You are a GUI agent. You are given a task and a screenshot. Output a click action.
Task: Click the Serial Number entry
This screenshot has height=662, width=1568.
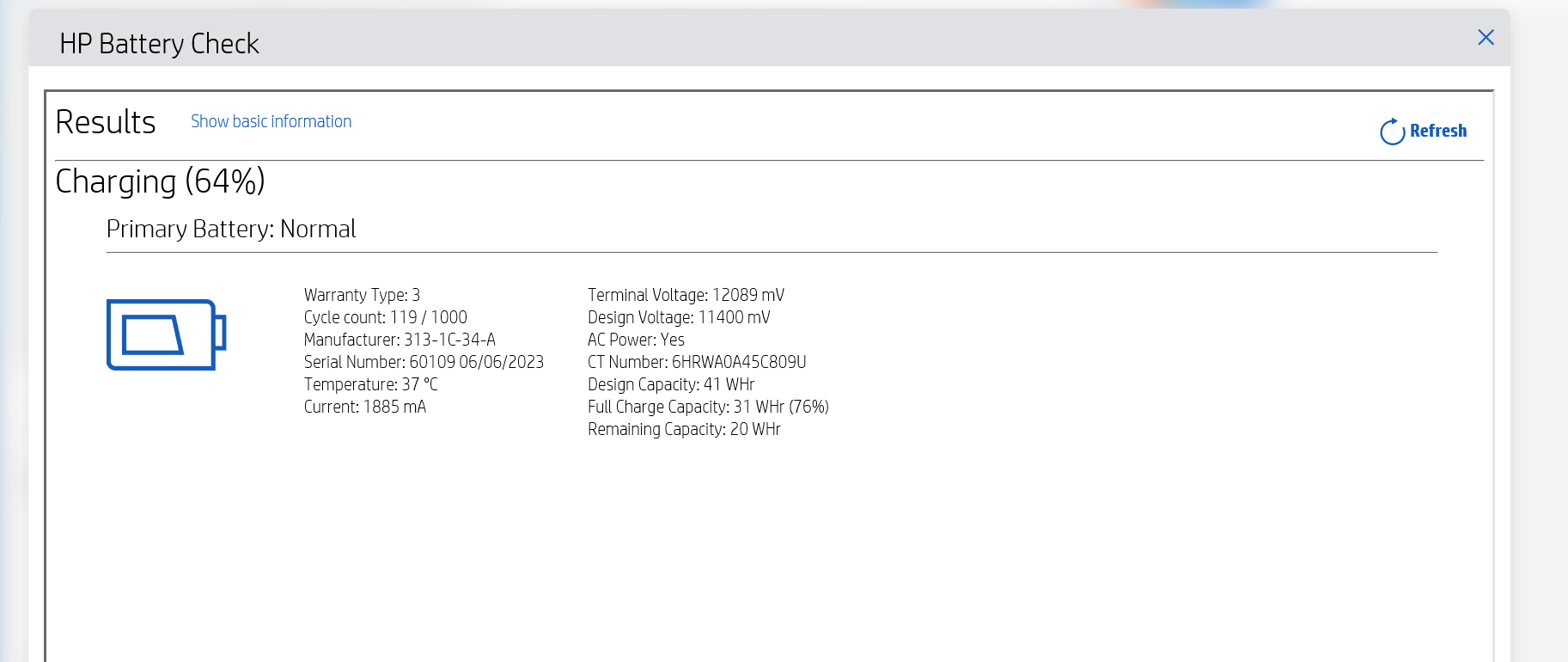click(x=423, y=362)
